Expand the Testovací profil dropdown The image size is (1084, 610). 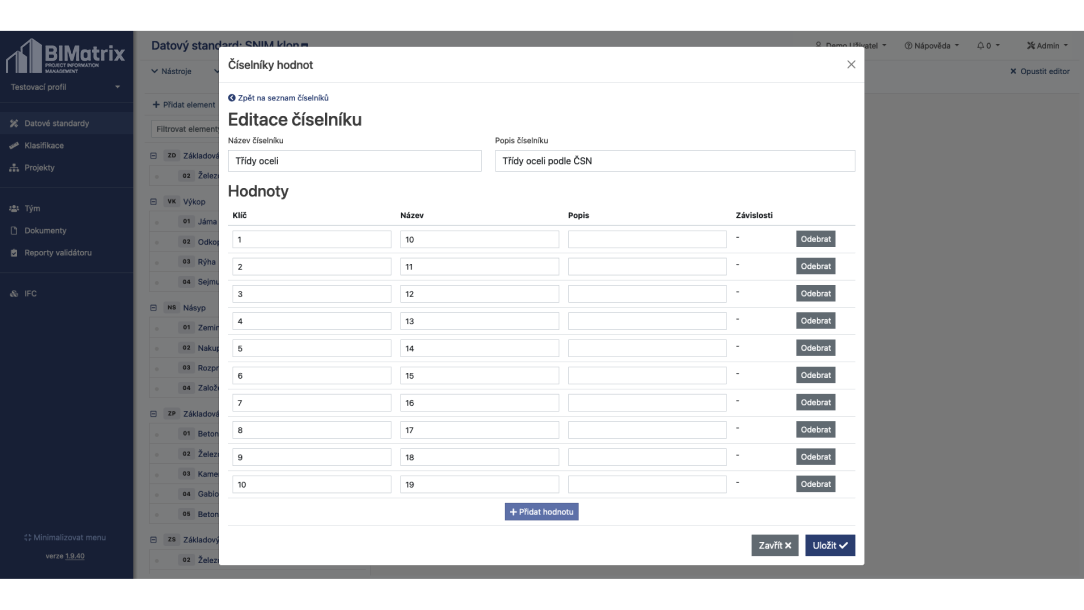(x=65, y=86)
